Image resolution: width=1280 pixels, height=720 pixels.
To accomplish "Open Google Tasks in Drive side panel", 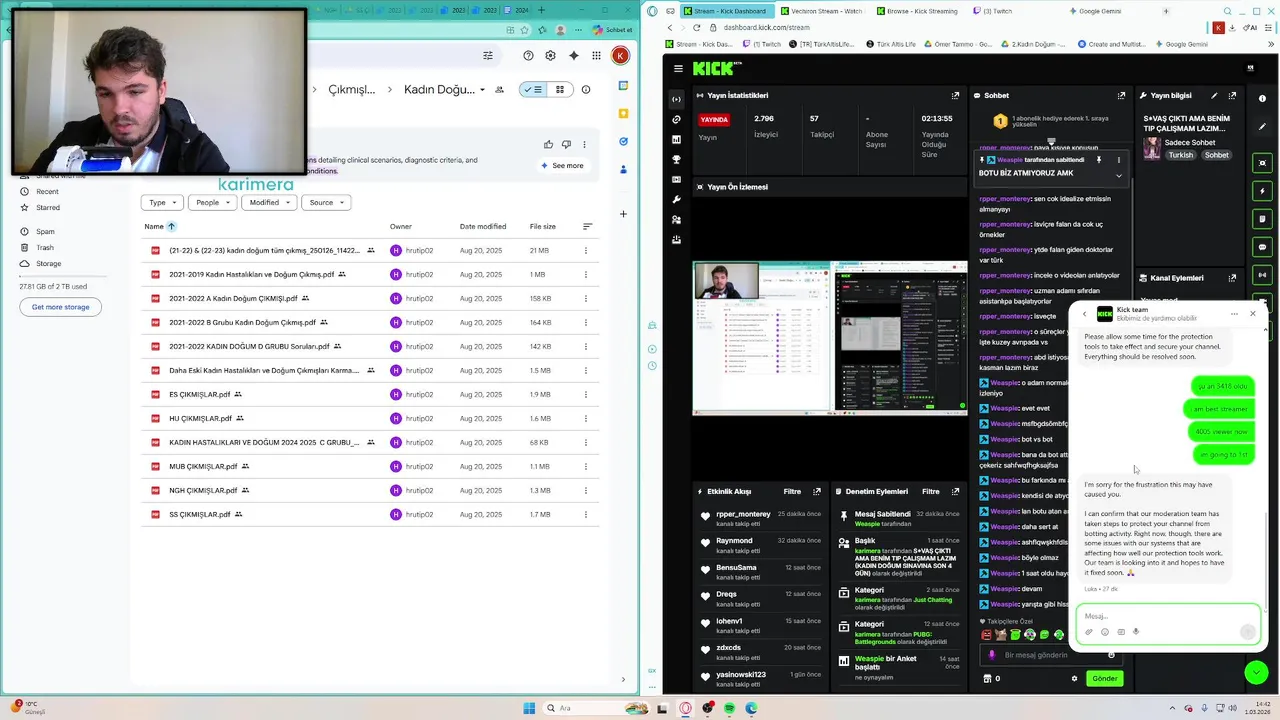I will point(623,141).
